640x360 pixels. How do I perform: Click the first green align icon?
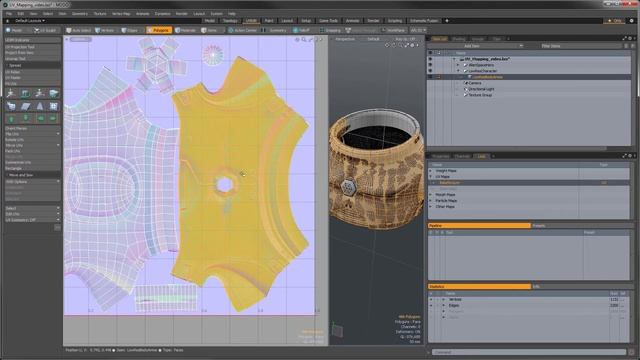click(11, 118)
